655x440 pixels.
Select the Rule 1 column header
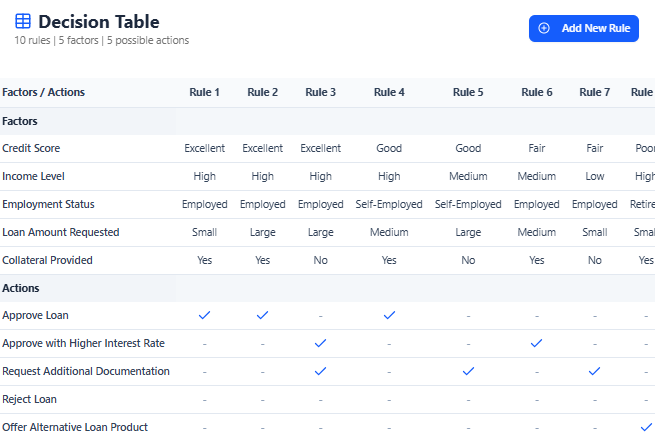204,92
